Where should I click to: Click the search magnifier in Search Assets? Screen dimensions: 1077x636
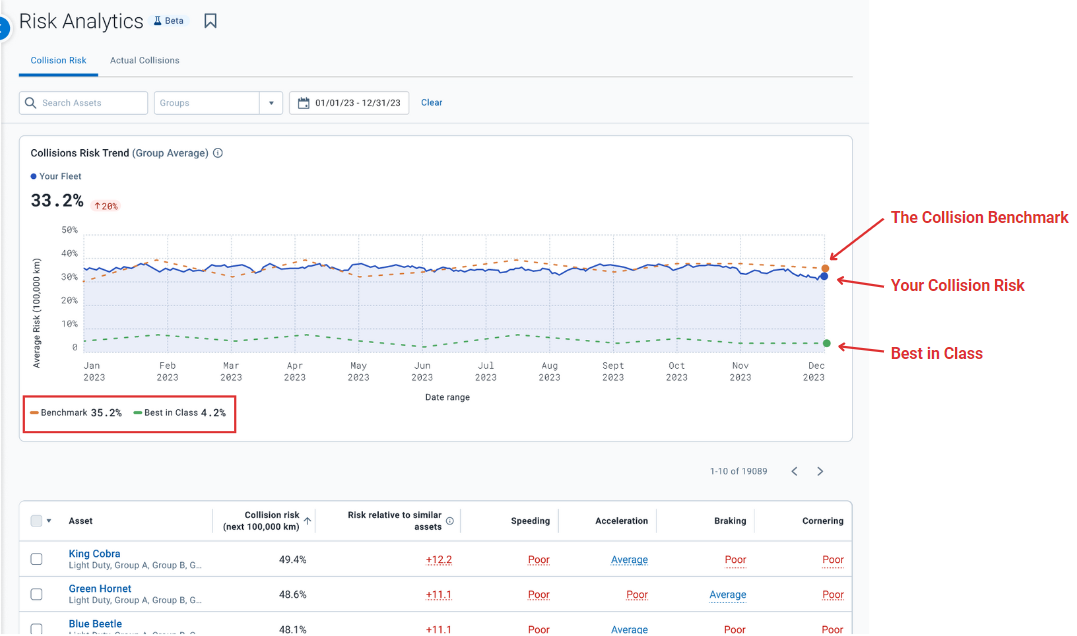[31, 102]
